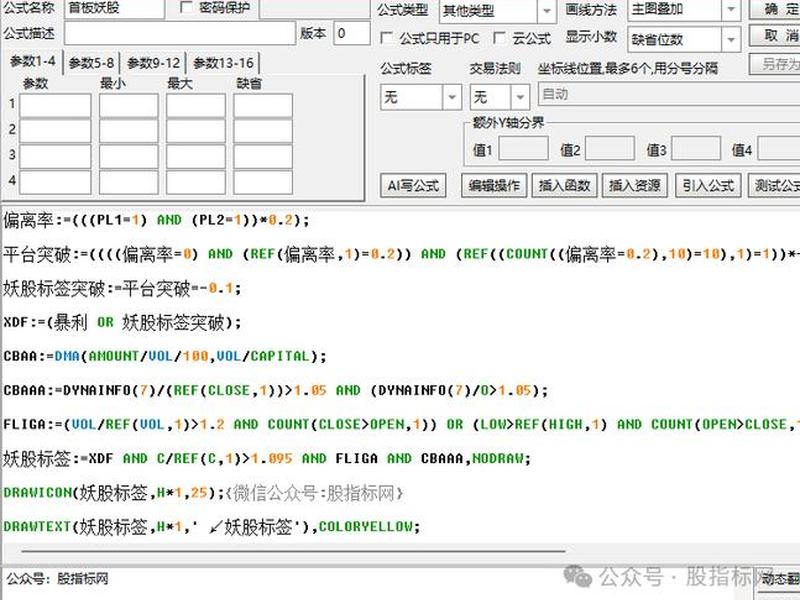Click the 值1 input box

pyautogui.click(x=523, y=148)
